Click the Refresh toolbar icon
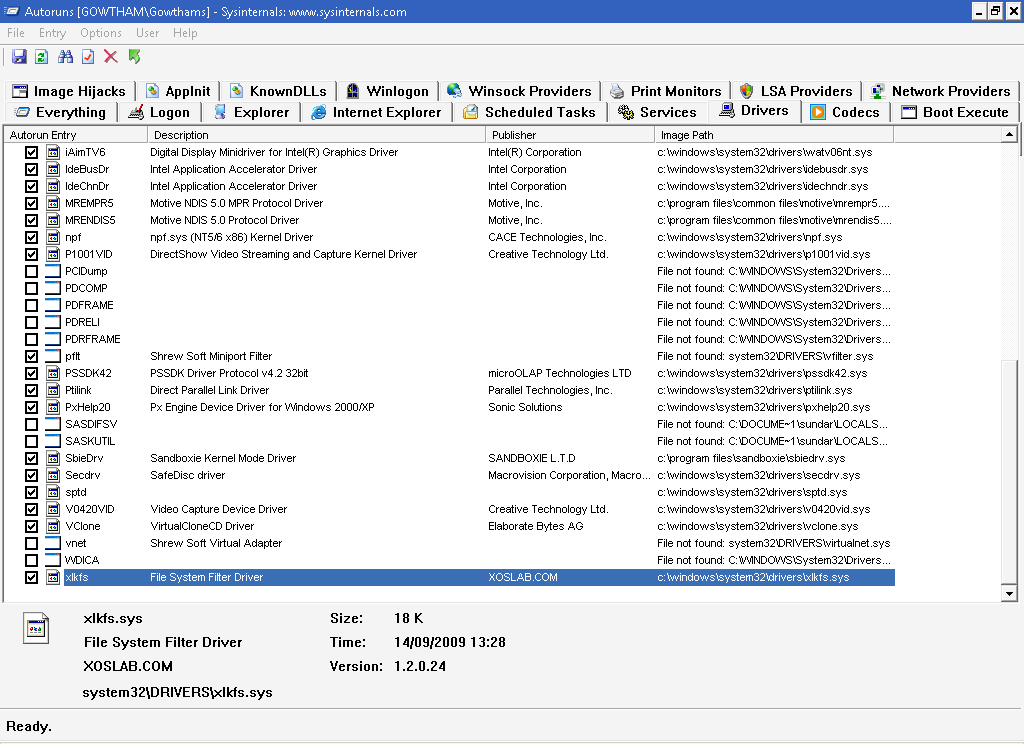The image size is (1024, 744). coord(42,57)
